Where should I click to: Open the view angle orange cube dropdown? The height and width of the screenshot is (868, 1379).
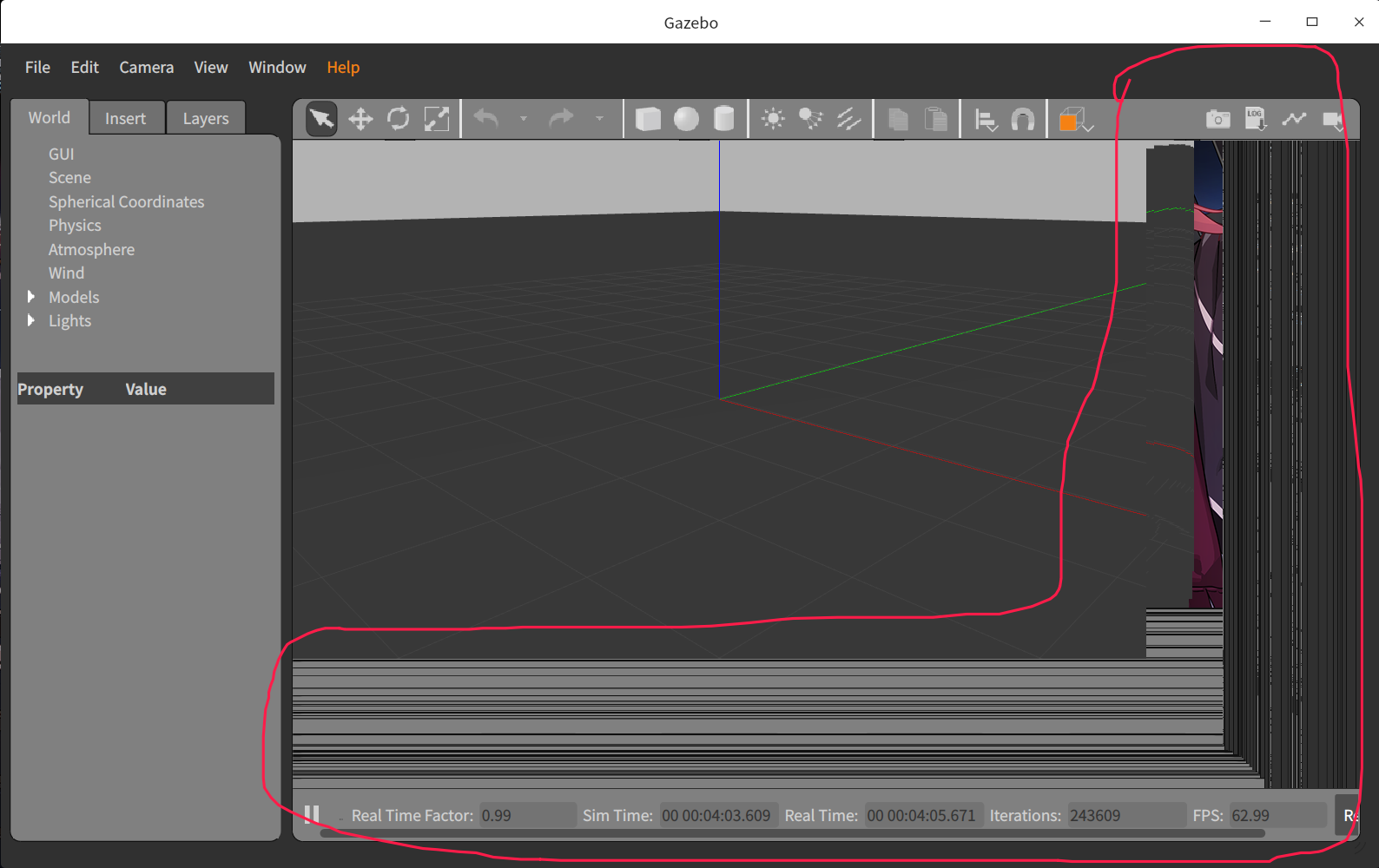[1075, 120]
